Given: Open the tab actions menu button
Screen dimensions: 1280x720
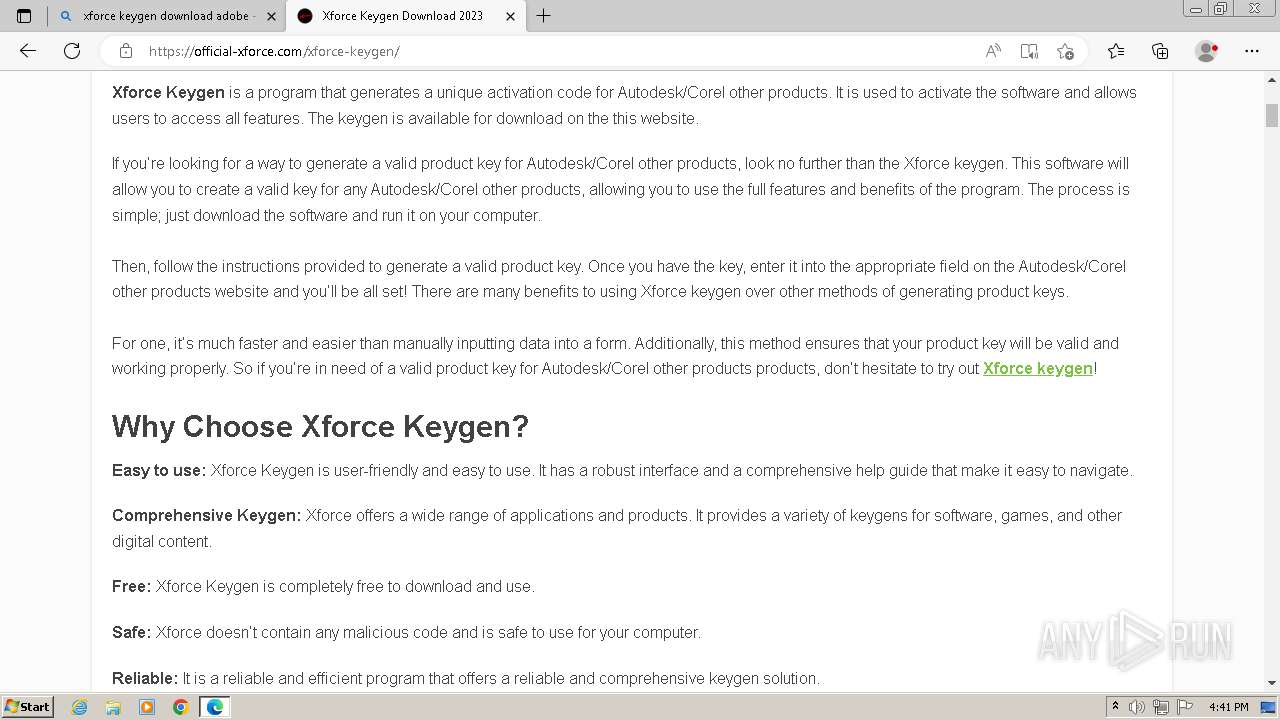Looking at the screenshot, I should pos(24,16).
